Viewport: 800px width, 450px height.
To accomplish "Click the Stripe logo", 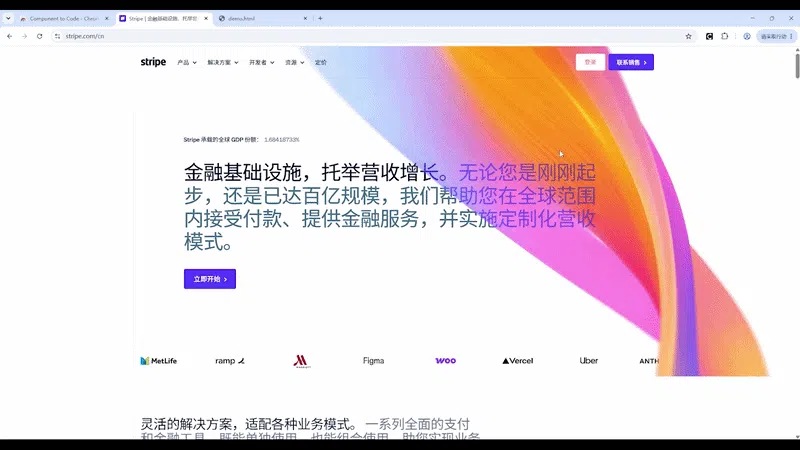I will coord(153,62).
